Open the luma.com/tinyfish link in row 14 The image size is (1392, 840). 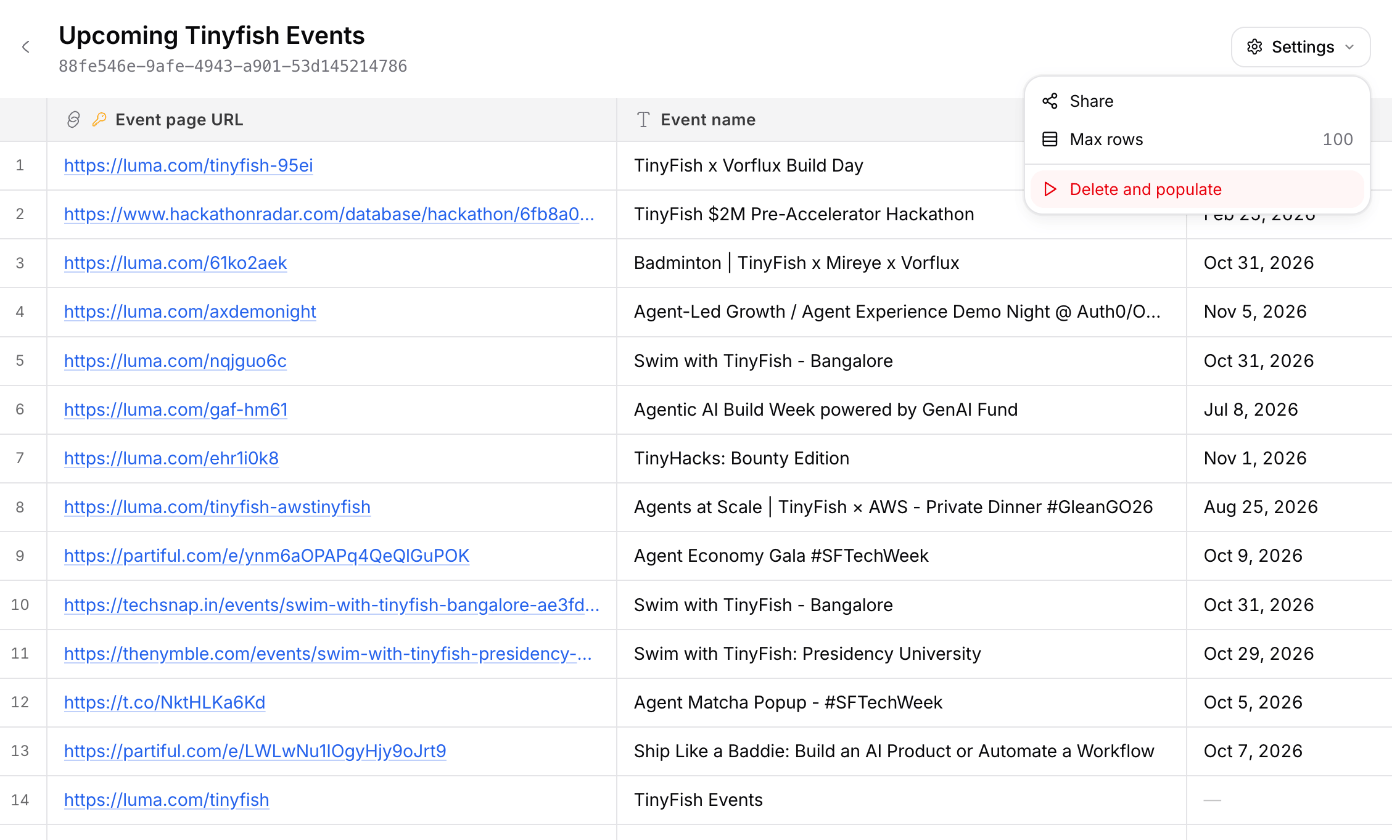(x=166, y=800)
